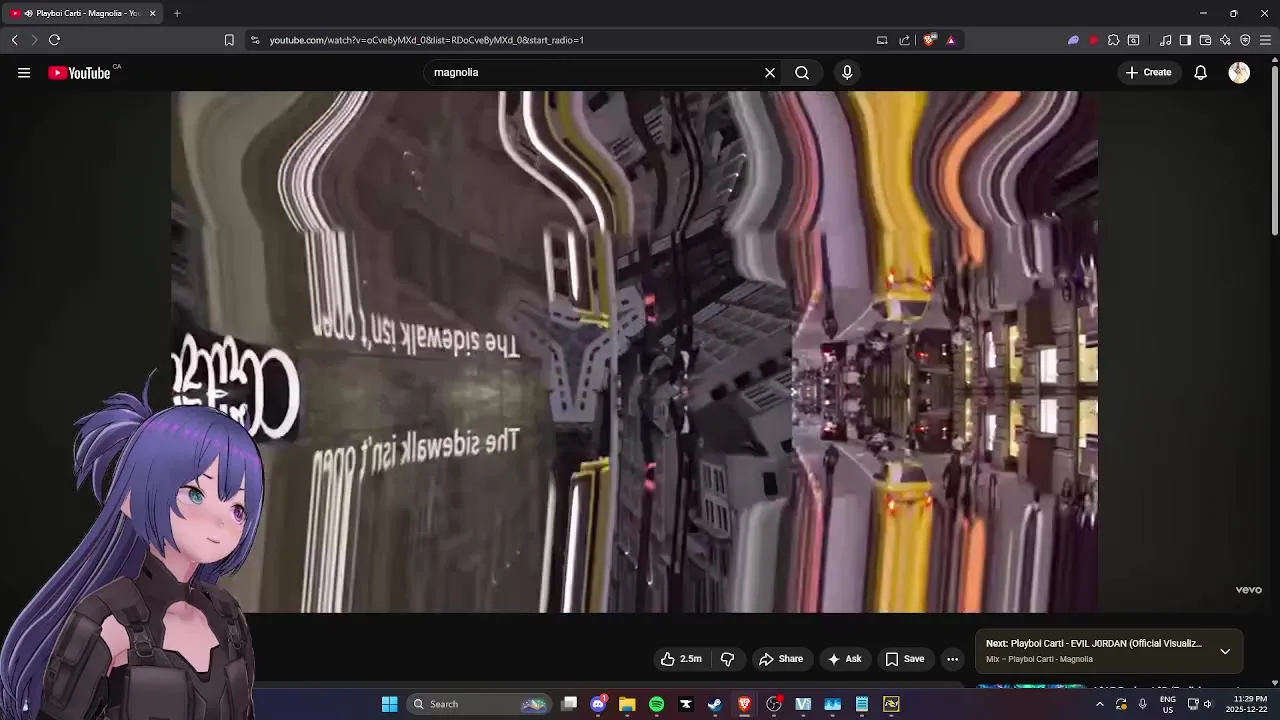Open the ENG US language switcher
The height and width of the screenshot is (720, 1280).
(1168, 704)
